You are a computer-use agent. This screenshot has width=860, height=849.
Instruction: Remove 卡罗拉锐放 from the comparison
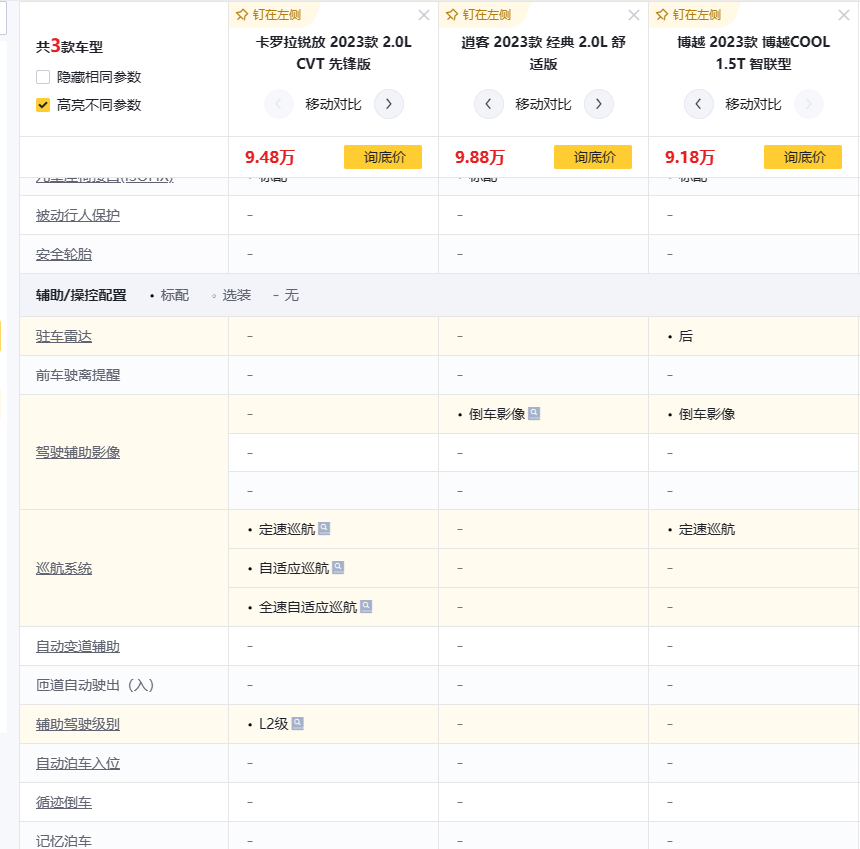pos(424,15)
